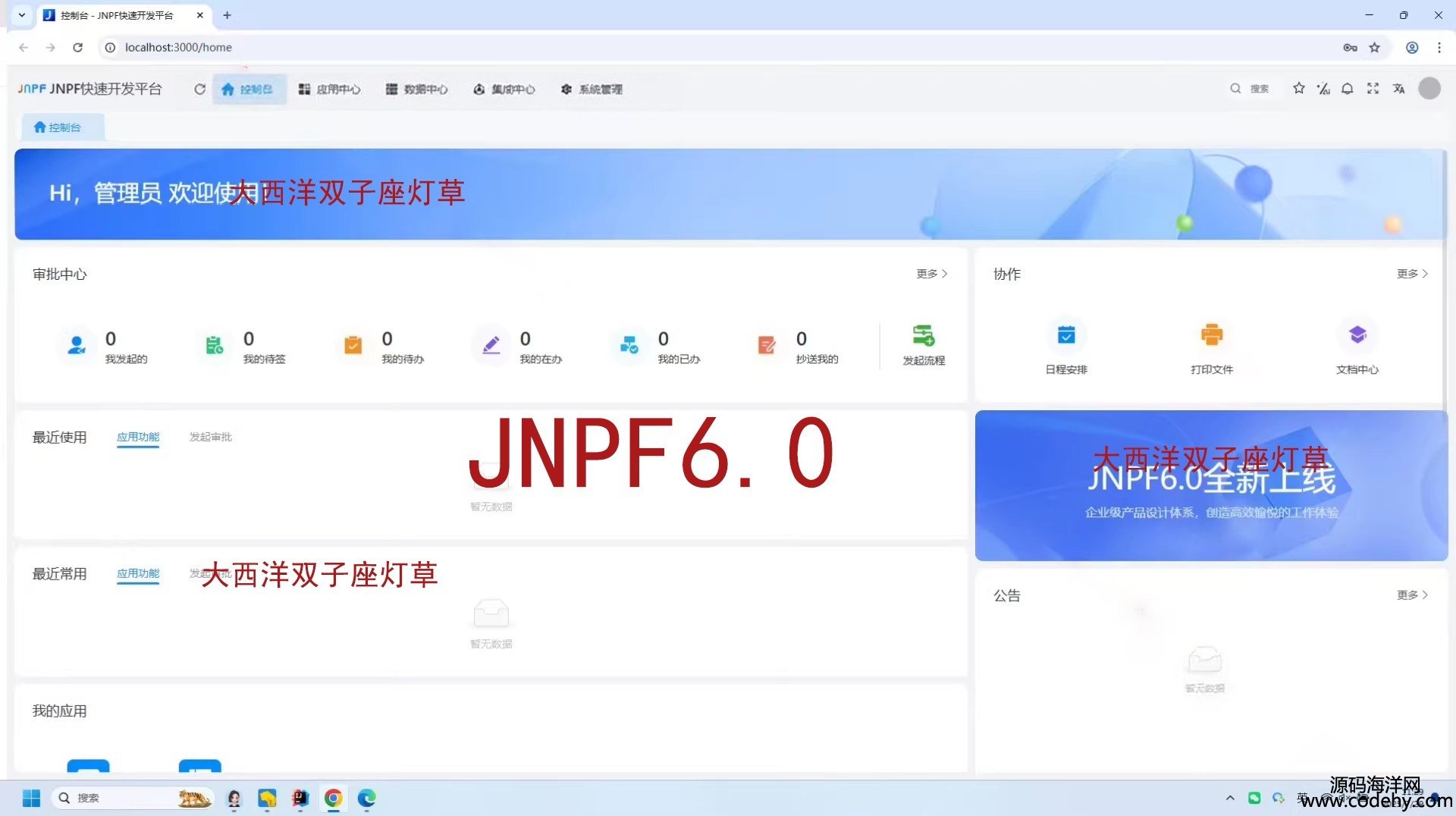Click the favorites star icon in app header
Viewport: 1456px width, 816px height.
click(1299, 89)
